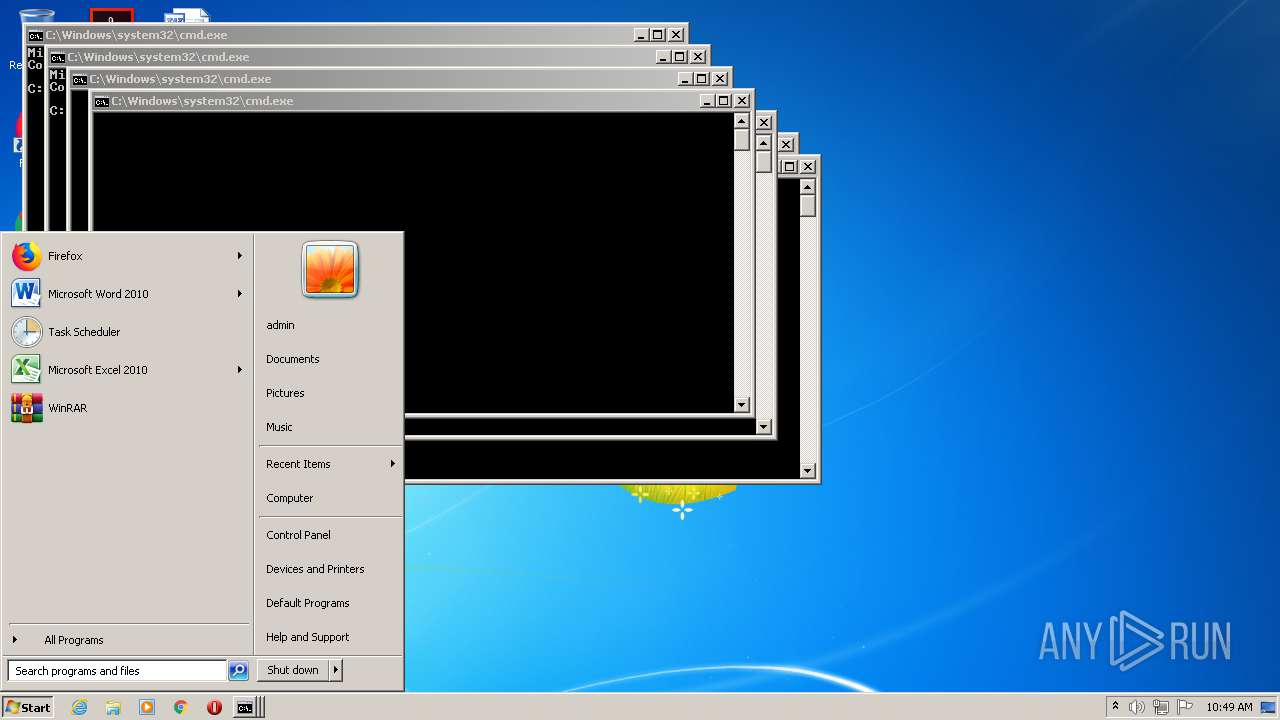
Task: Click scroll up arrow in frontmost cmd window
Action: tap(741, 121)
